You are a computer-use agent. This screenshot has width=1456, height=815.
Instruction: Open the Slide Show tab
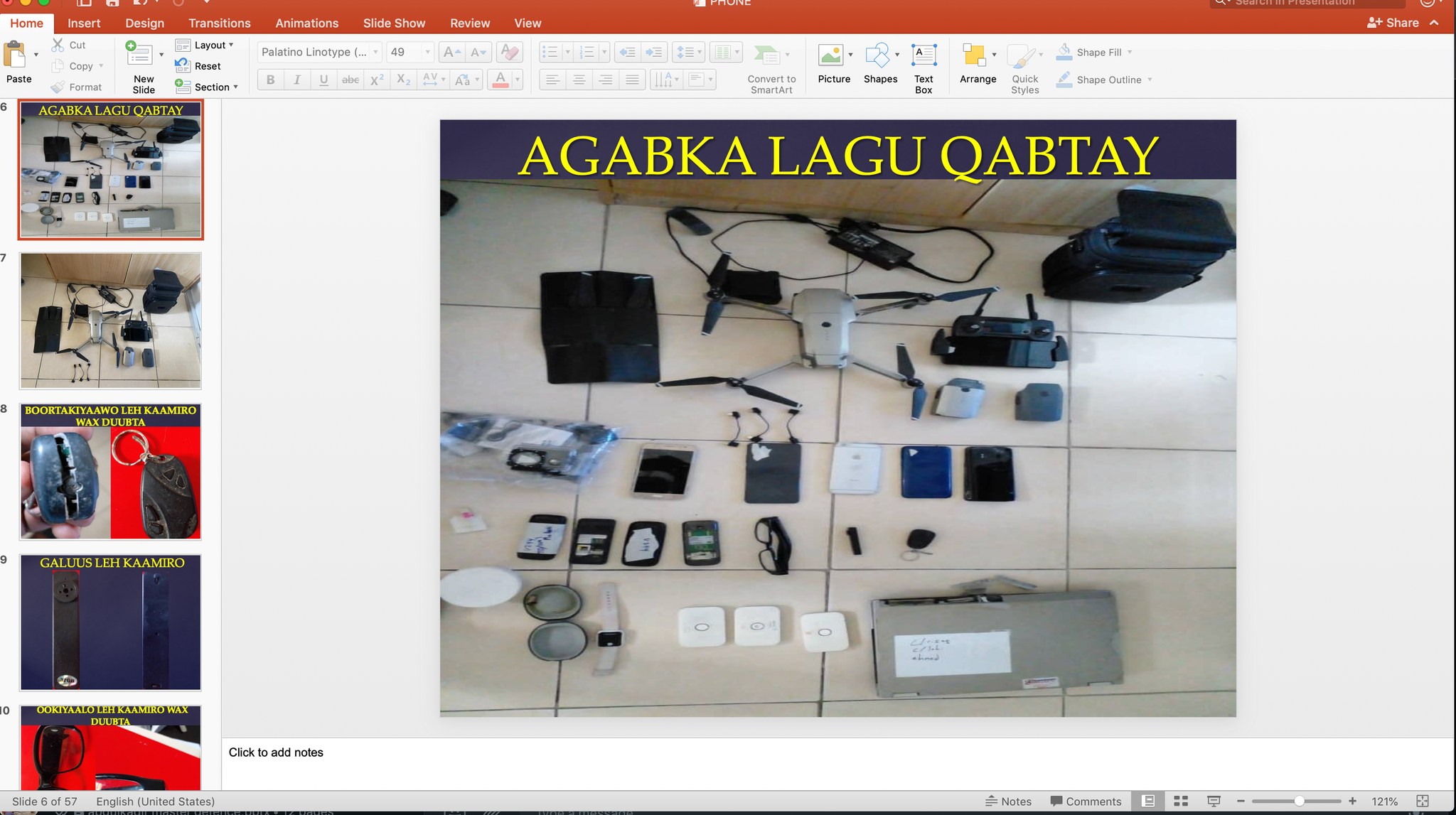coord(394,23)
